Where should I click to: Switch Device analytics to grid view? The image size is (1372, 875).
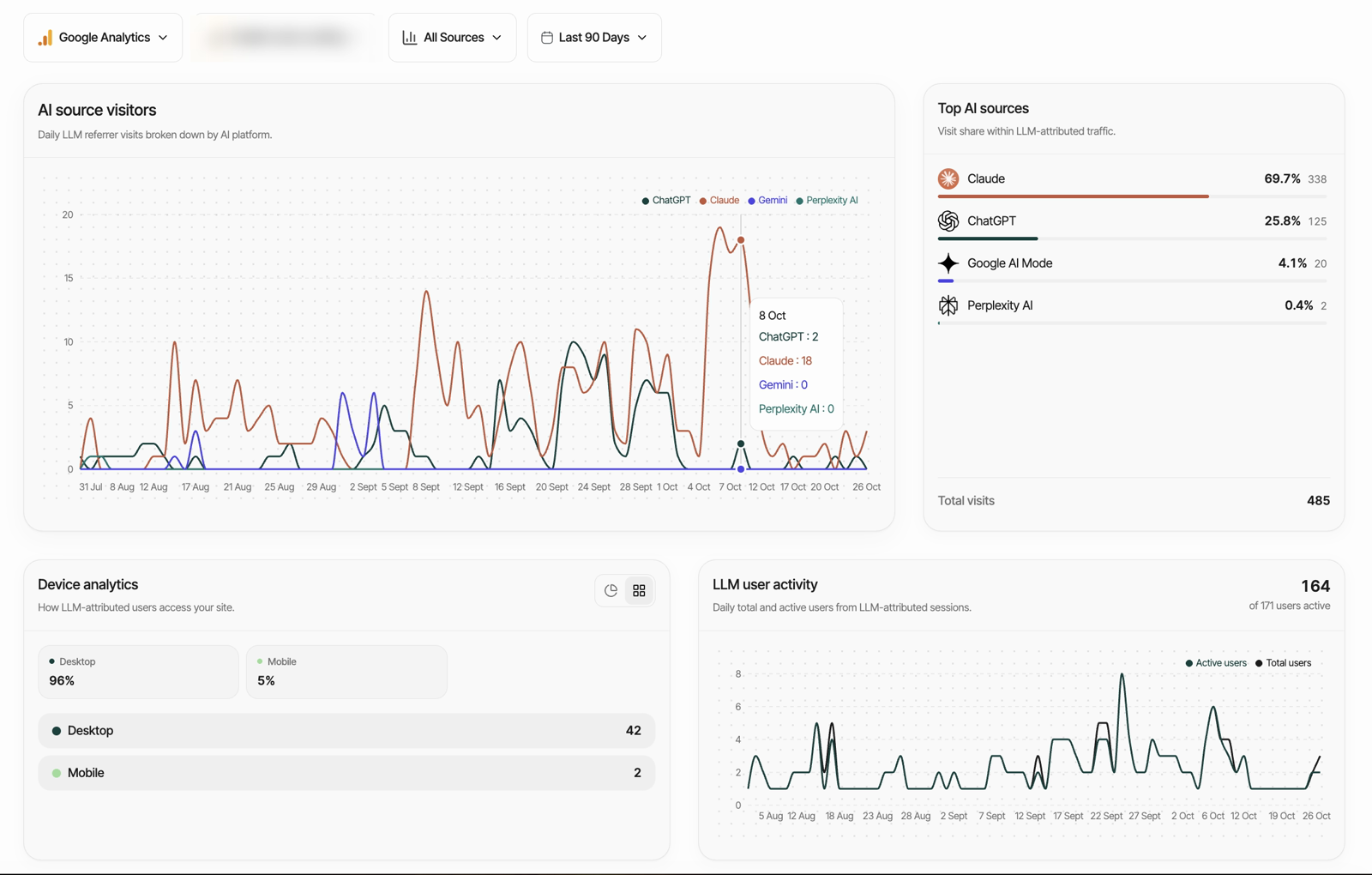coord(639,590)
